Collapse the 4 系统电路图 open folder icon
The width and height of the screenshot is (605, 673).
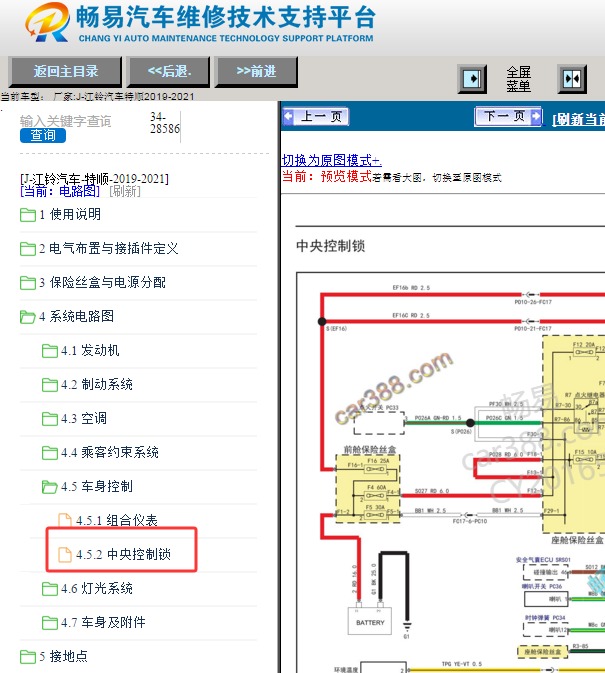(28, 317)
